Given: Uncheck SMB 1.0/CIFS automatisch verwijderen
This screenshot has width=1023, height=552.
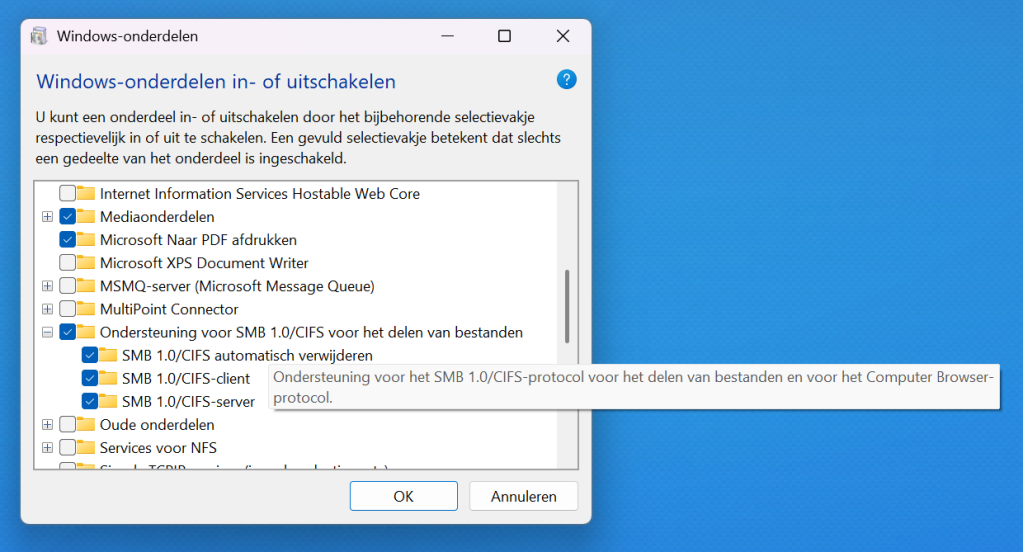Looking at the screenshot, I should tap(89, 356).
